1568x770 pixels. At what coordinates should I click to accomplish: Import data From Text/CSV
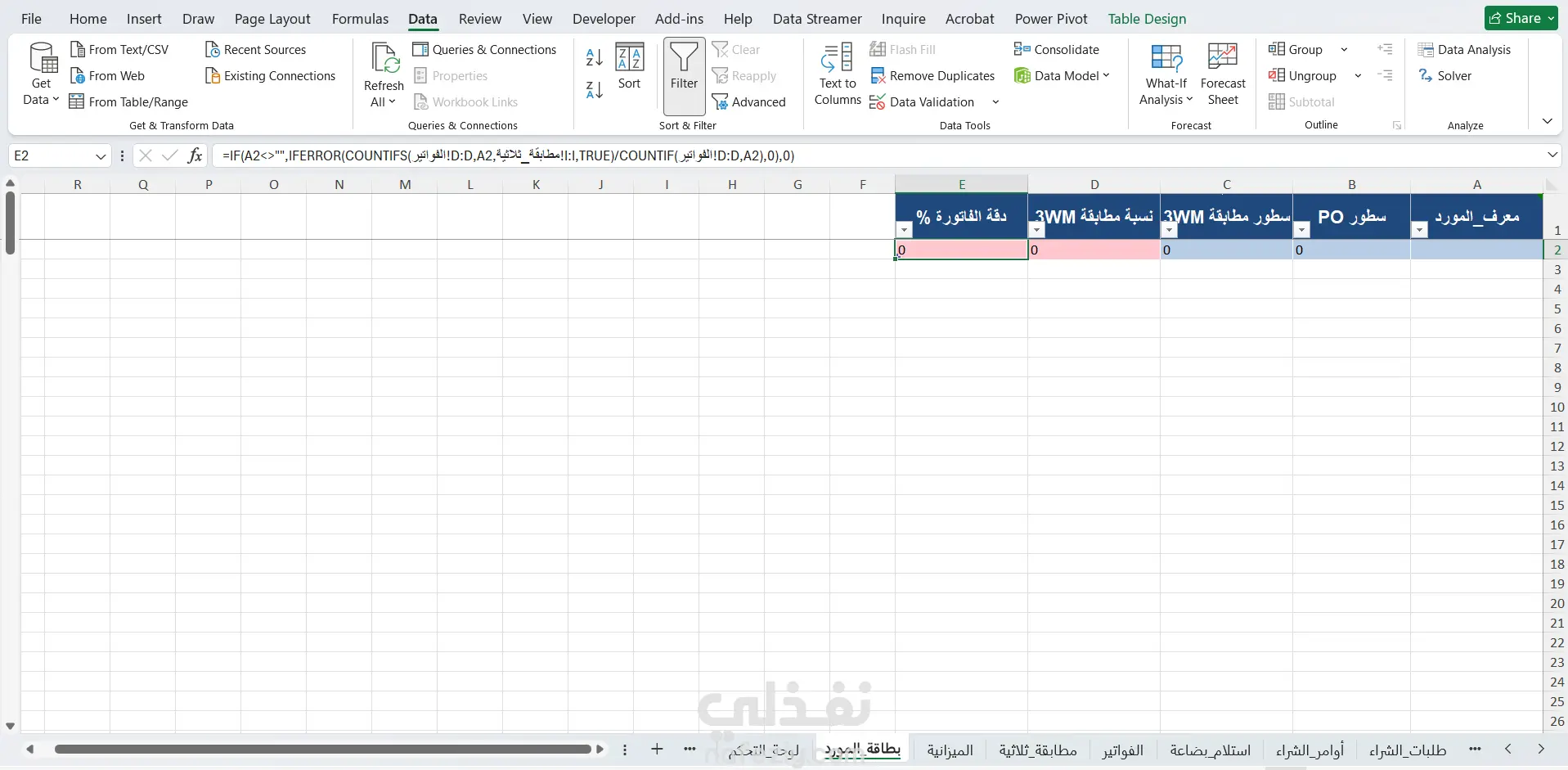point(119,49)
